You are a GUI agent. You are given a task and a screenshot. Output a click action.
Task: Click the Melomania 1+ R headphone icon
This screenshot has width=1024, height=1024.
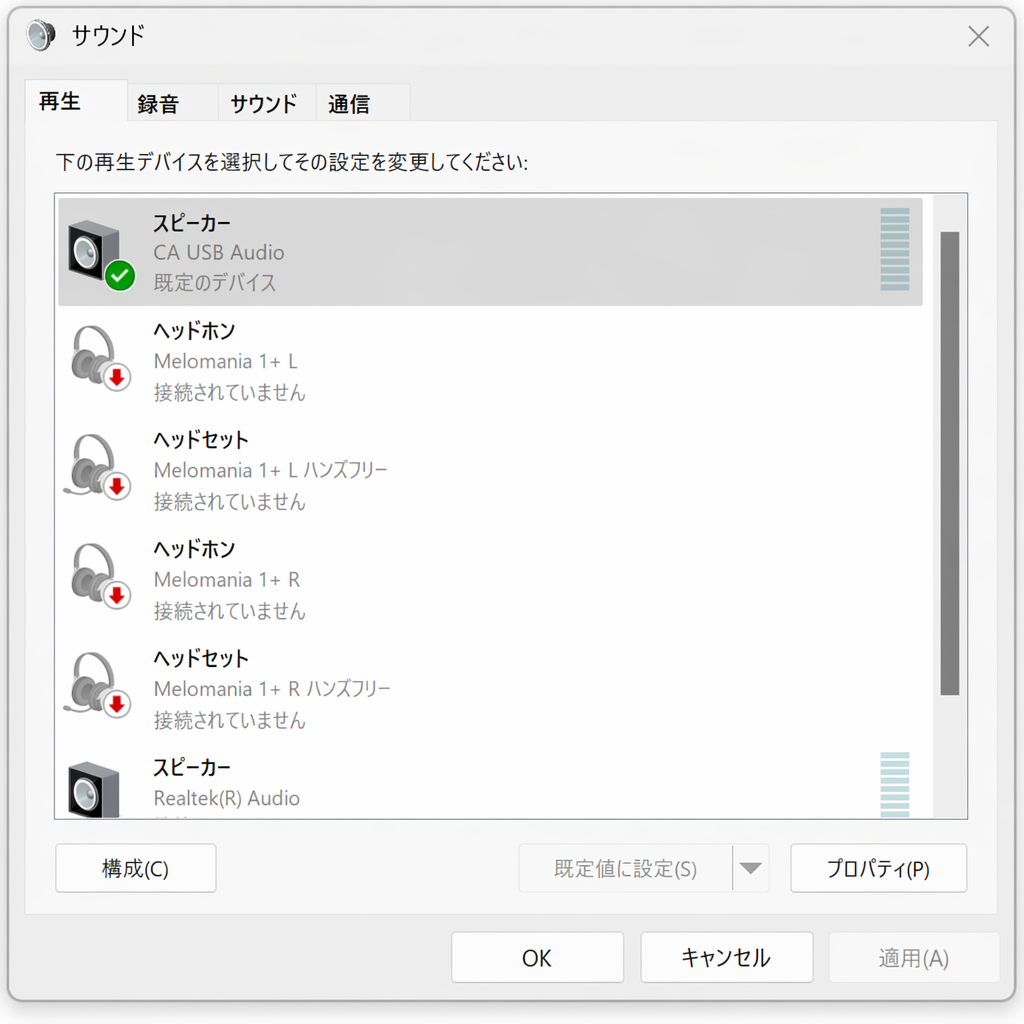(100, 577)
